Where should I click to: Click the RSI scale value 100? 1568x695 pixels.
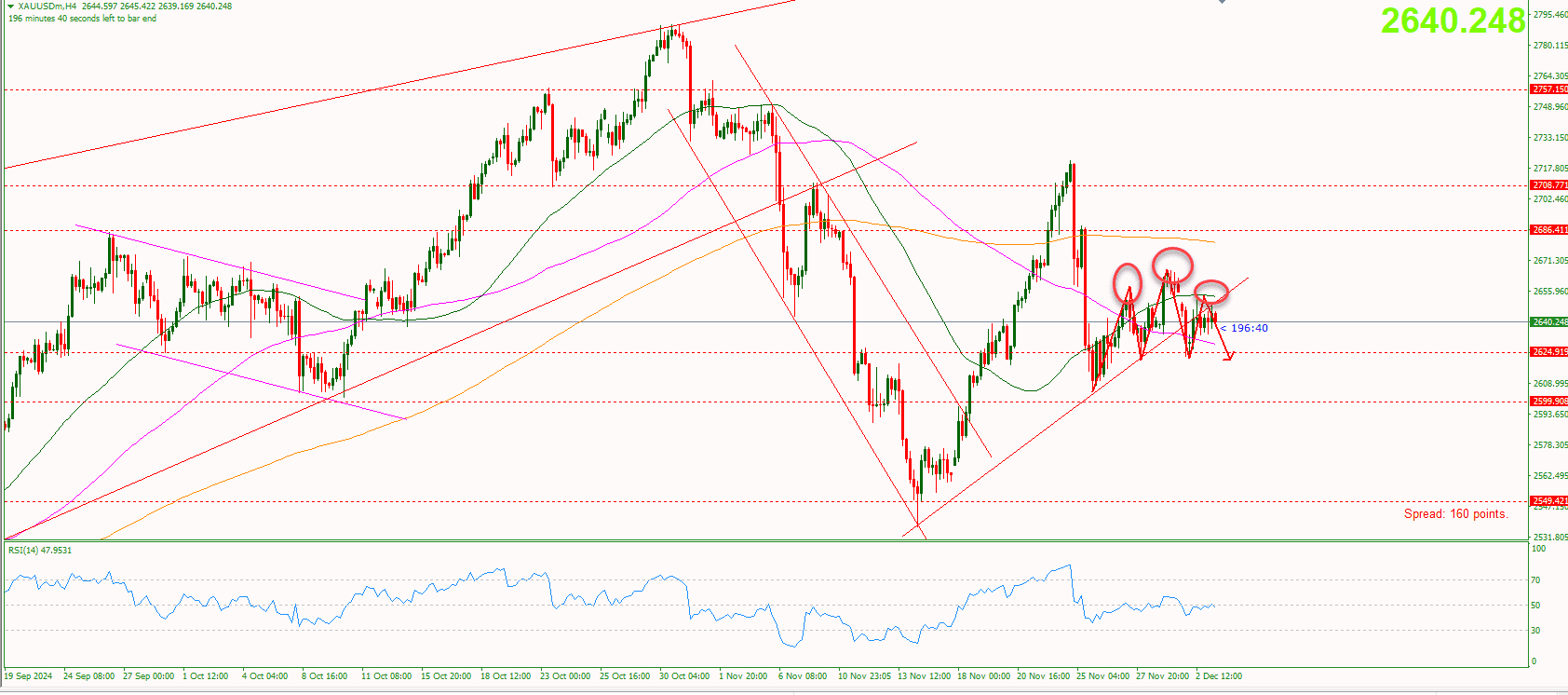coord(1538,549)
